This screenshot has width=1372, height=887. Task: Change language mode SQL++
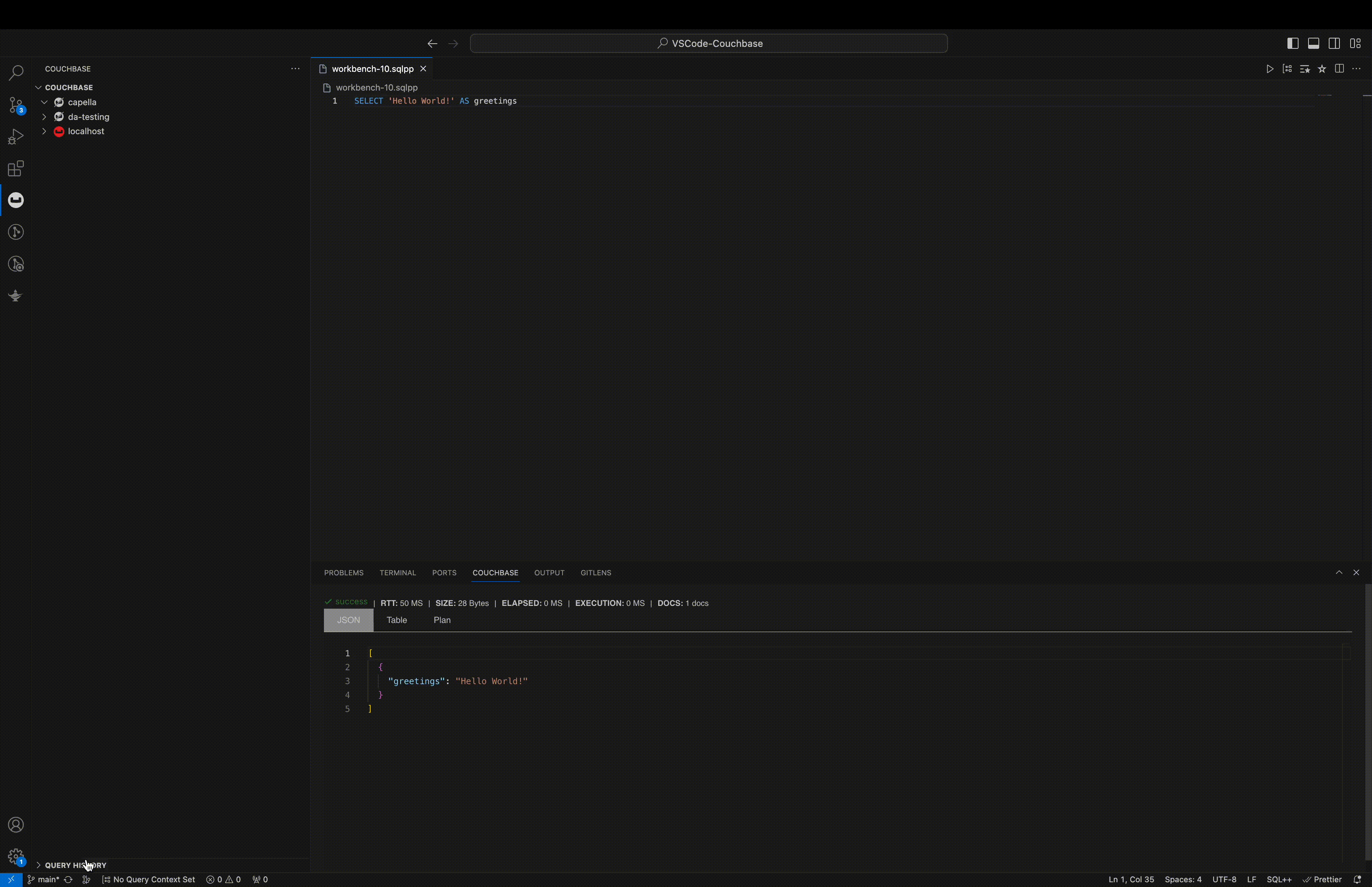pyautogui.click(x=1279, y=879)
